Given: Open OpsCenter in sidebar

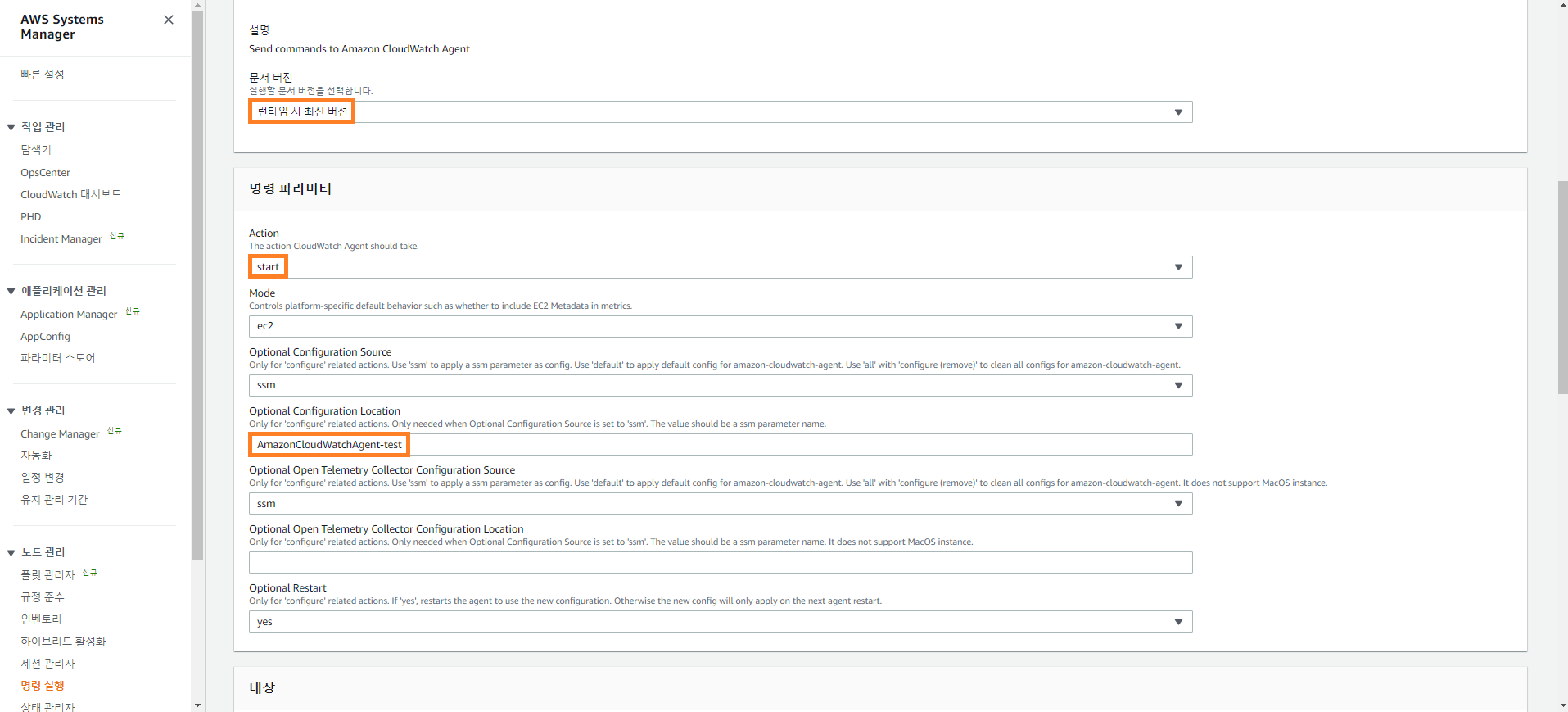Looking at the screenshot, I should (x=46, y=173).
